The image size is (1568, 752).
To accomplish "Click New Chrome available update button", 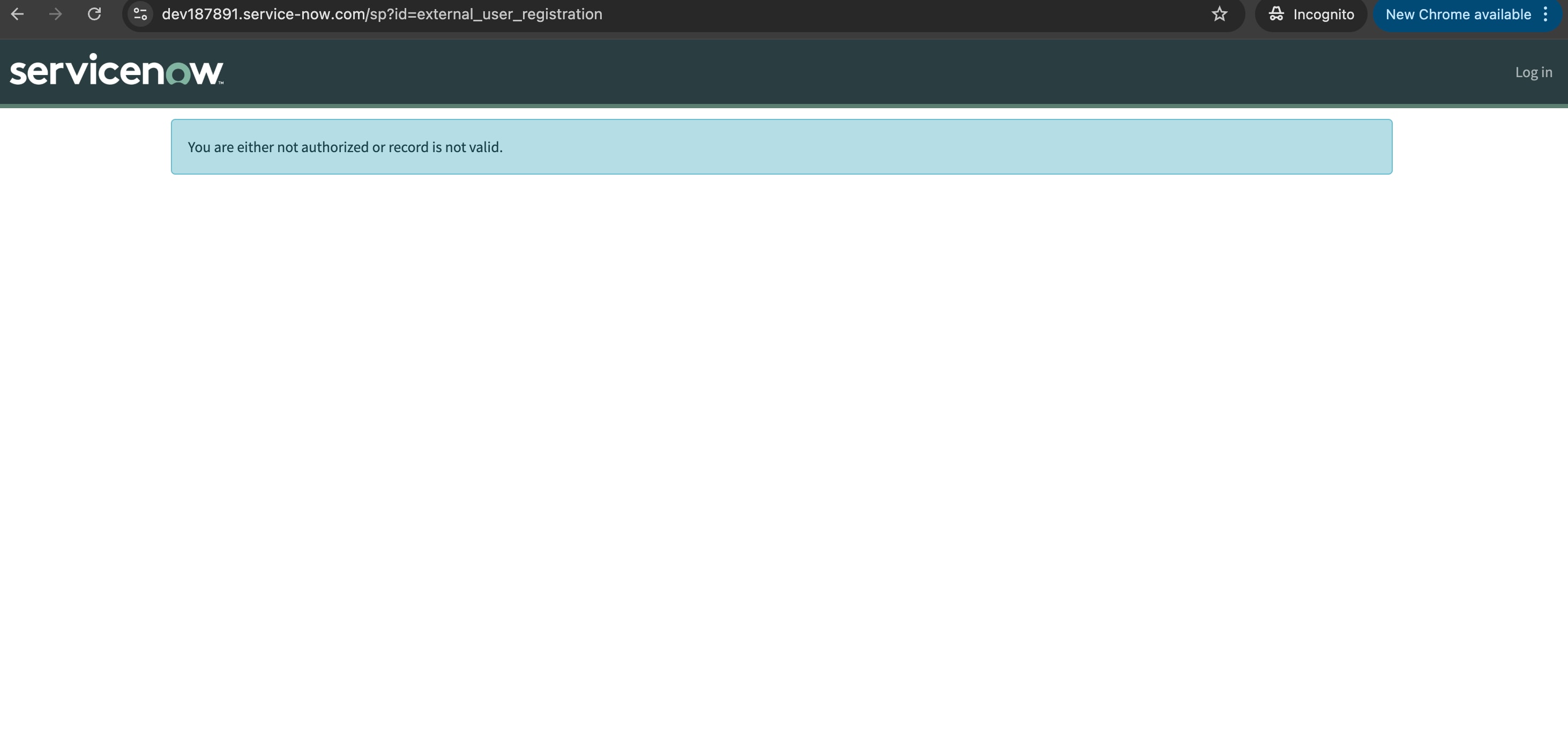I will pyautogui.click(x=1458, y=14).
